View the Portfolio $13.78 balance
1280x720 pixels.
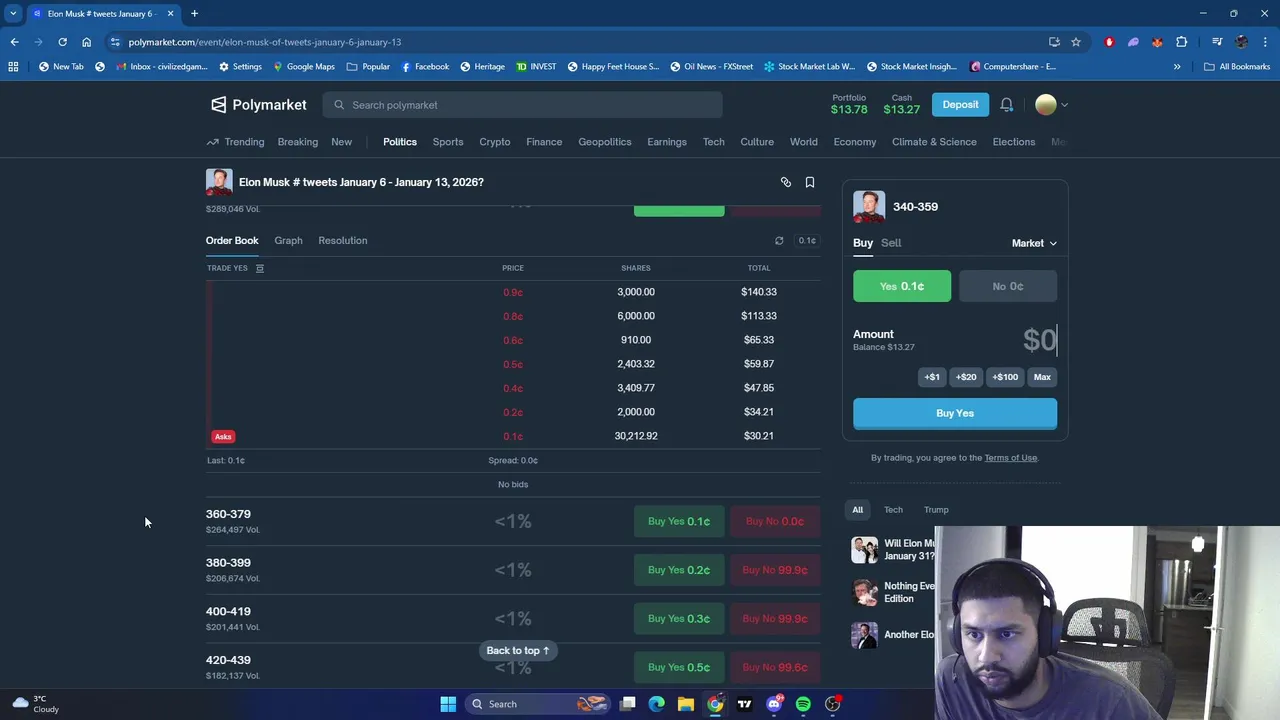pyautogui.click(x=849, y=104)
